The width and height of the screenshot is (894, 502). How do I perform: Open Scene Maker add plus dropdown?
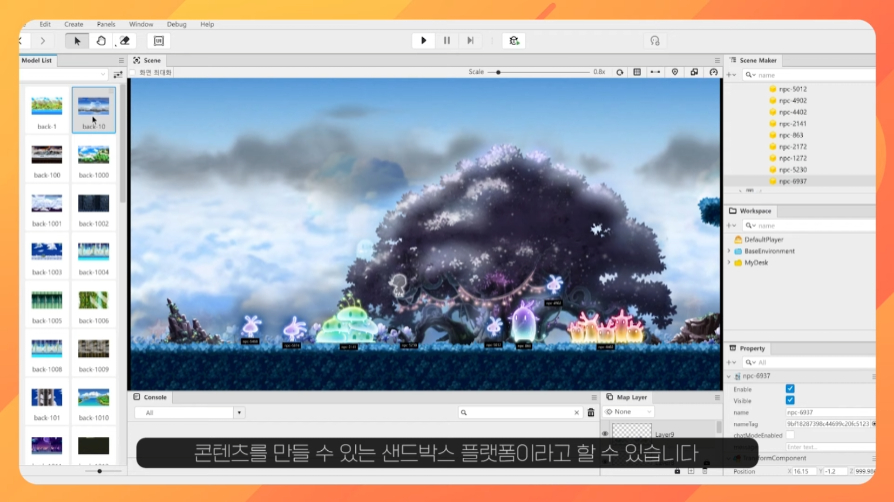click(x=732, y=75)
